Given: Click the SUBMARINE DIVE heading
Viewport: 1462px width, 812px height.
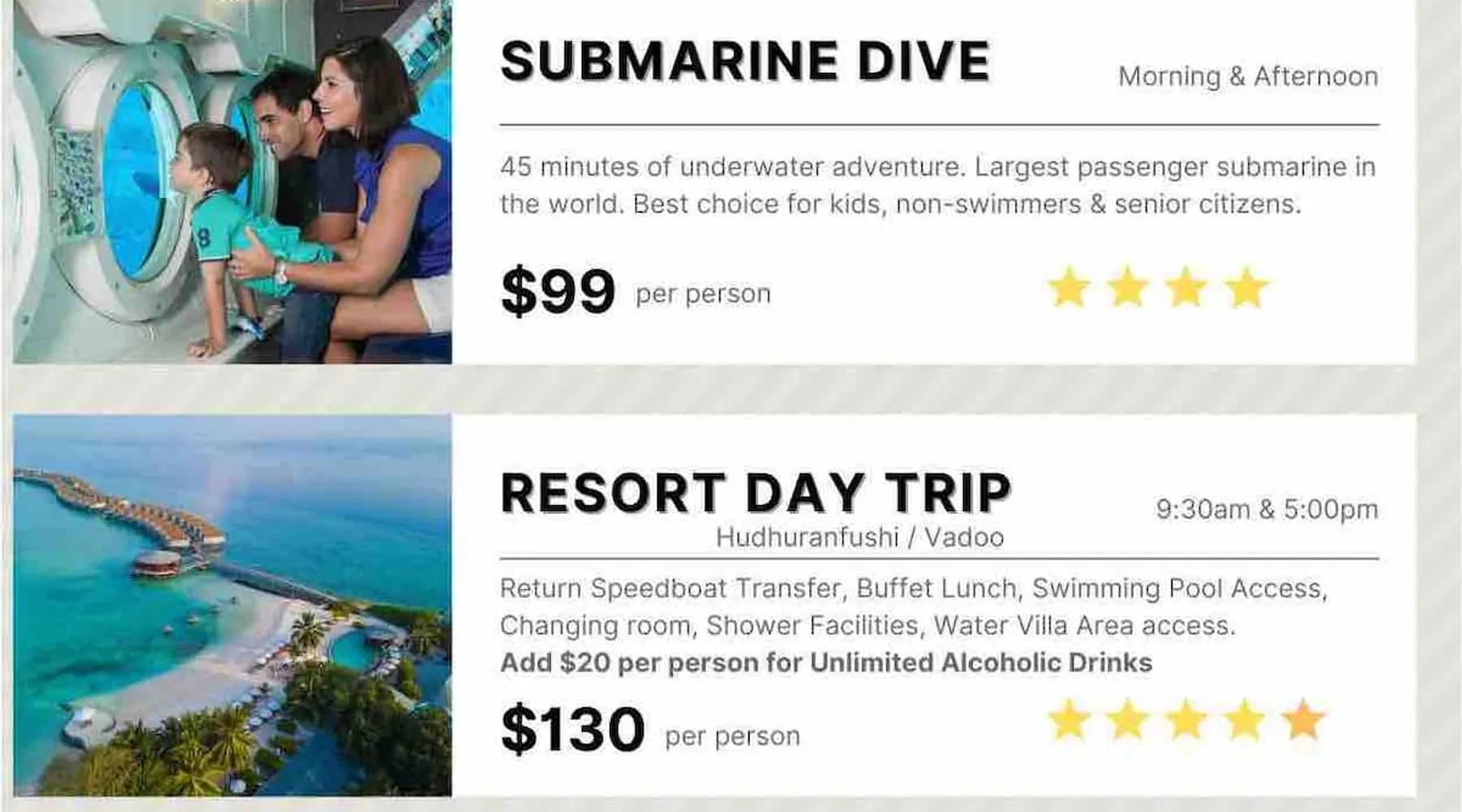Looking at the screenshot, I should (745, 62).
